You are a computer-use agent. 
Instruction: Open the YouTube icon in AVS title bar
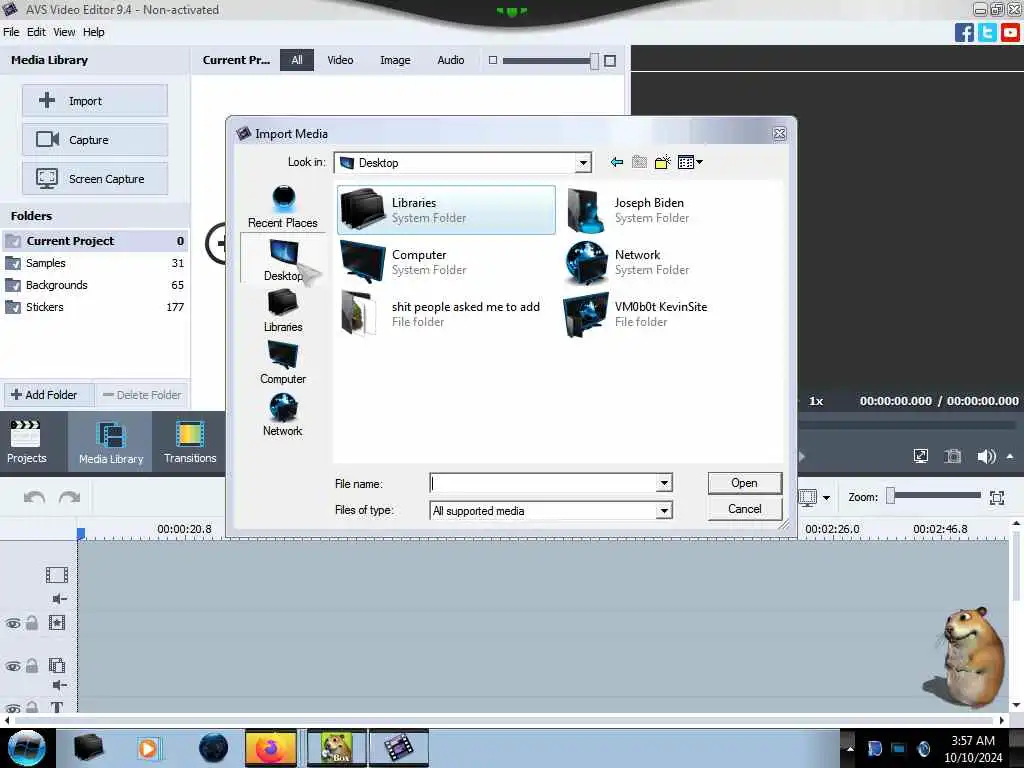(1010, 32)
